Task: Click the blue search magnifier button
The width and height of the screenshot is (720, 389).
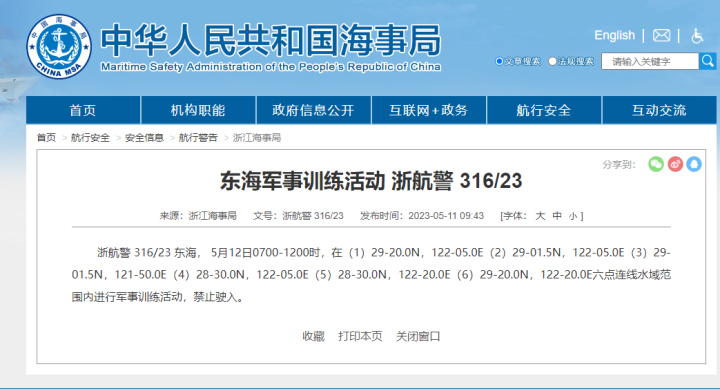Action: click(708, 61)
